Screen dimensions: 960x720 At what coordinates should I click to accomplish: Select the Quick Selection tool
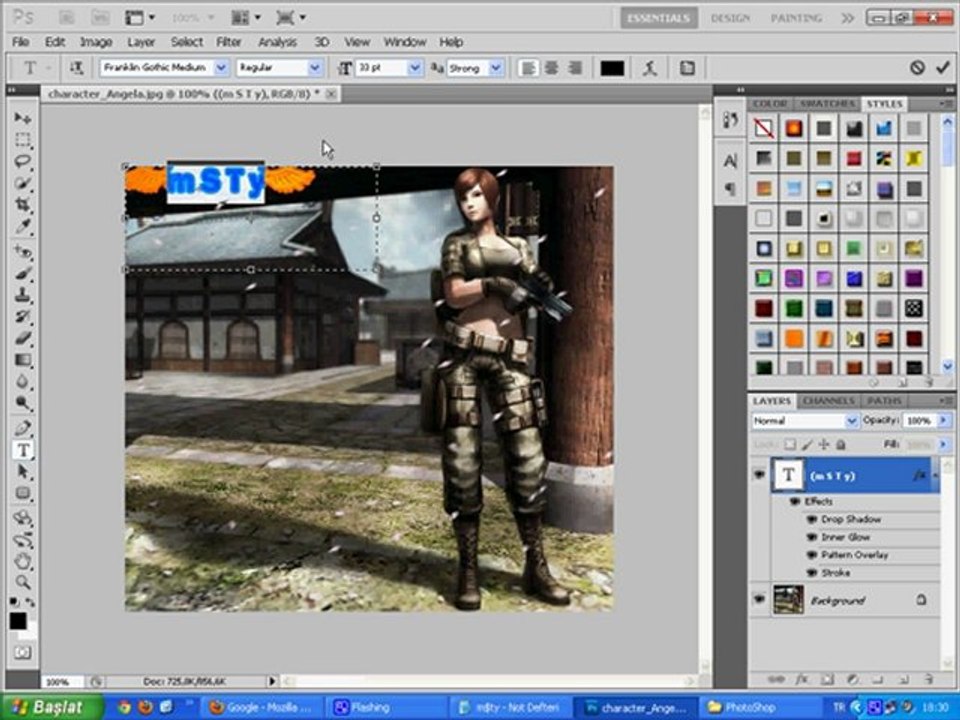tap(23, 183)
